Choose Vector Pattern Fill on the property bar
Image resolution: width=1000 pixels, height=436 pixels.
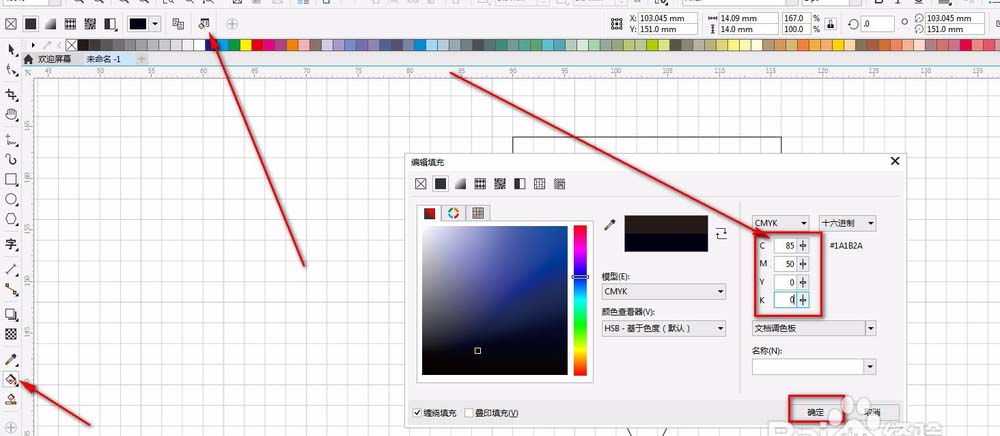point(70,24)
